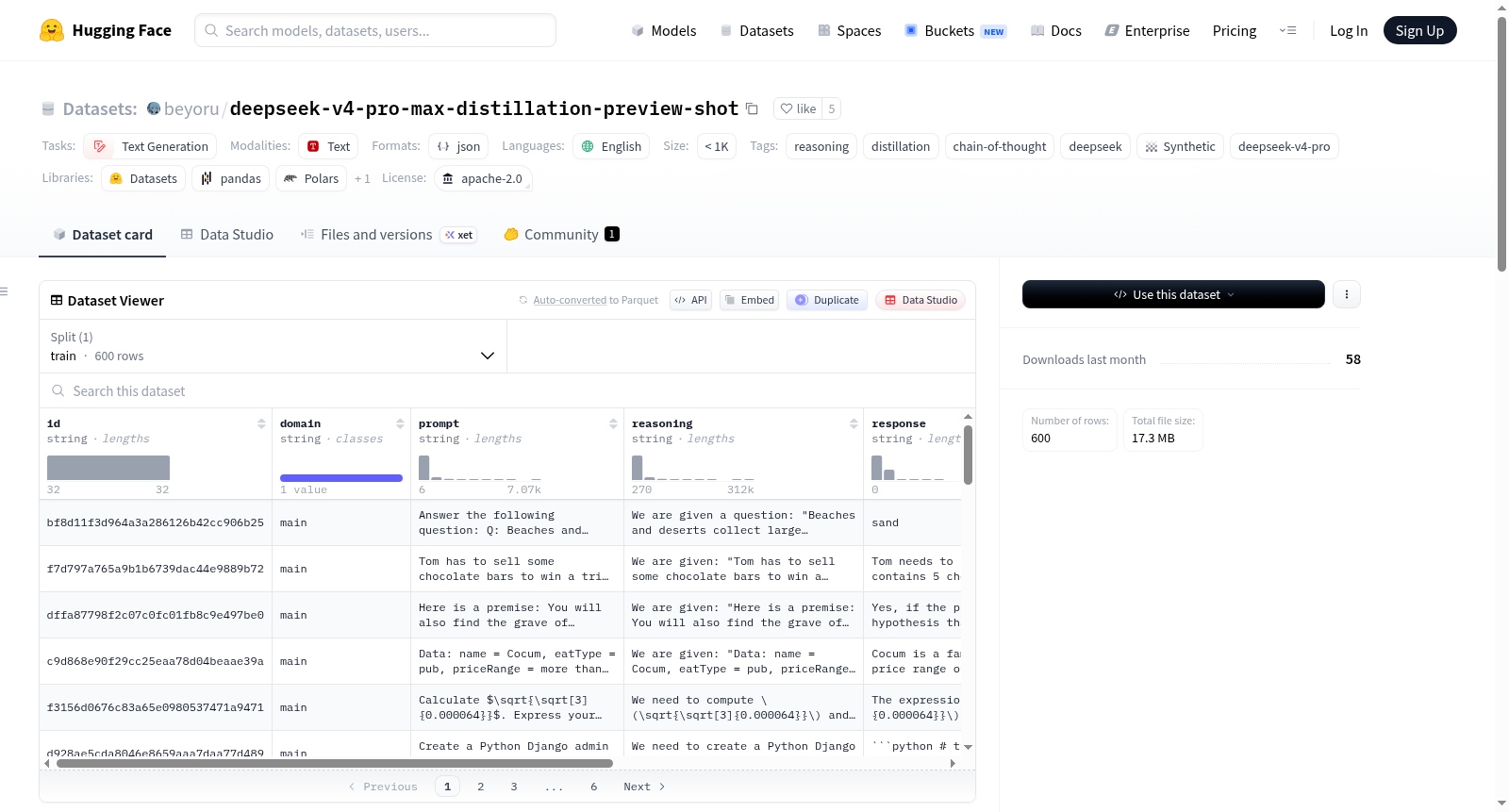The width and height of the screenshot is (1509, 812).
Task: Expand the train split dropdown
Action: click(273, 346)
